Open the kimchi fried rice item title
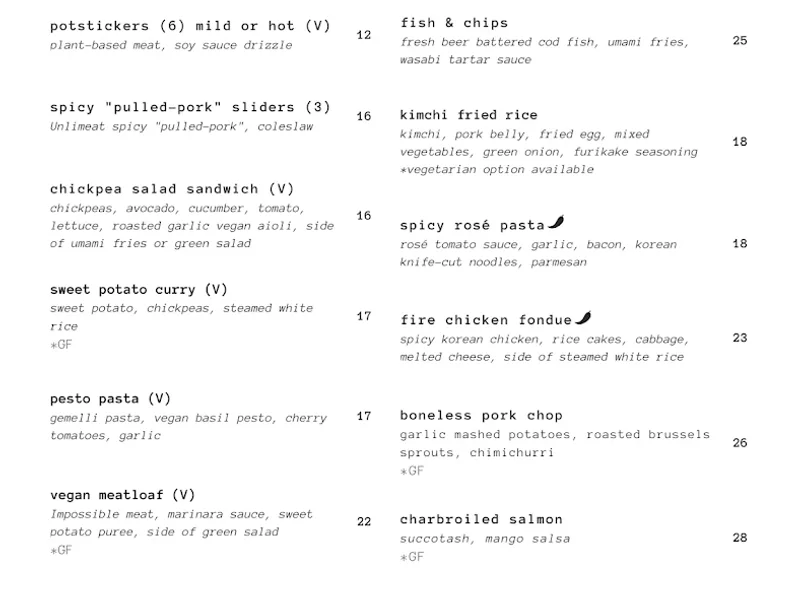 click(469, 115)
